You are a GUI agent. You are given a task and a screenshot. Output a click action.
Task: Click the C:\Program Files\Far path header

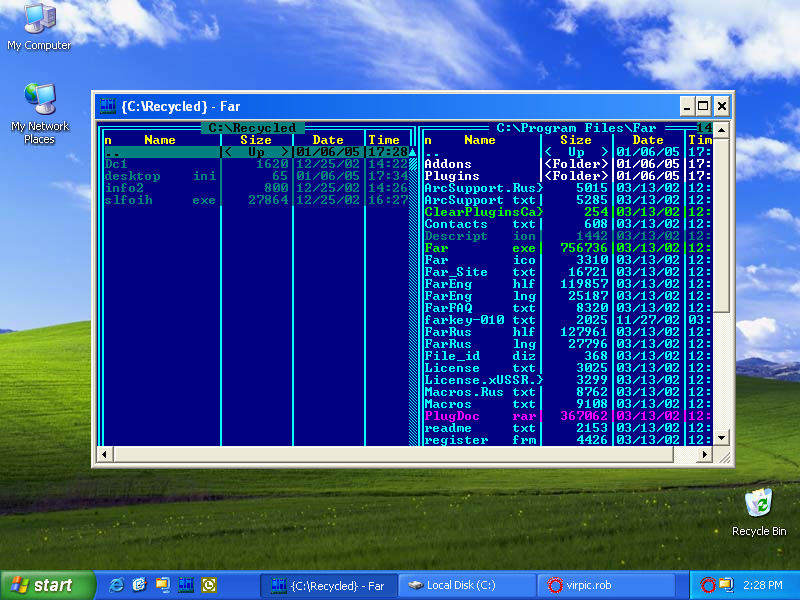[577, 128]
